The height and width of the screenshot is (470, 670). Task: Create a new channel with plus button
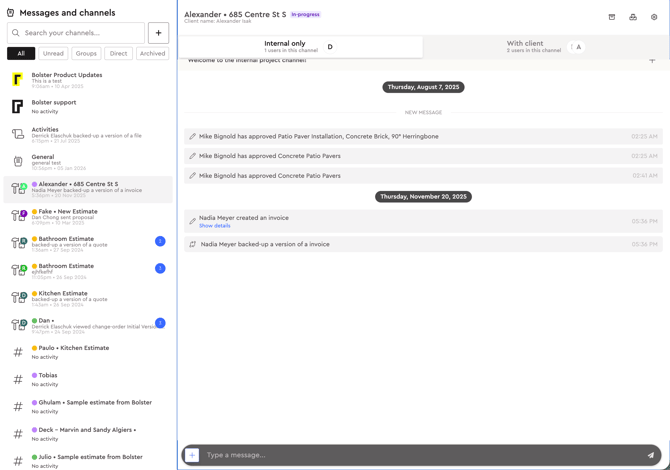[x=158, y=33]
